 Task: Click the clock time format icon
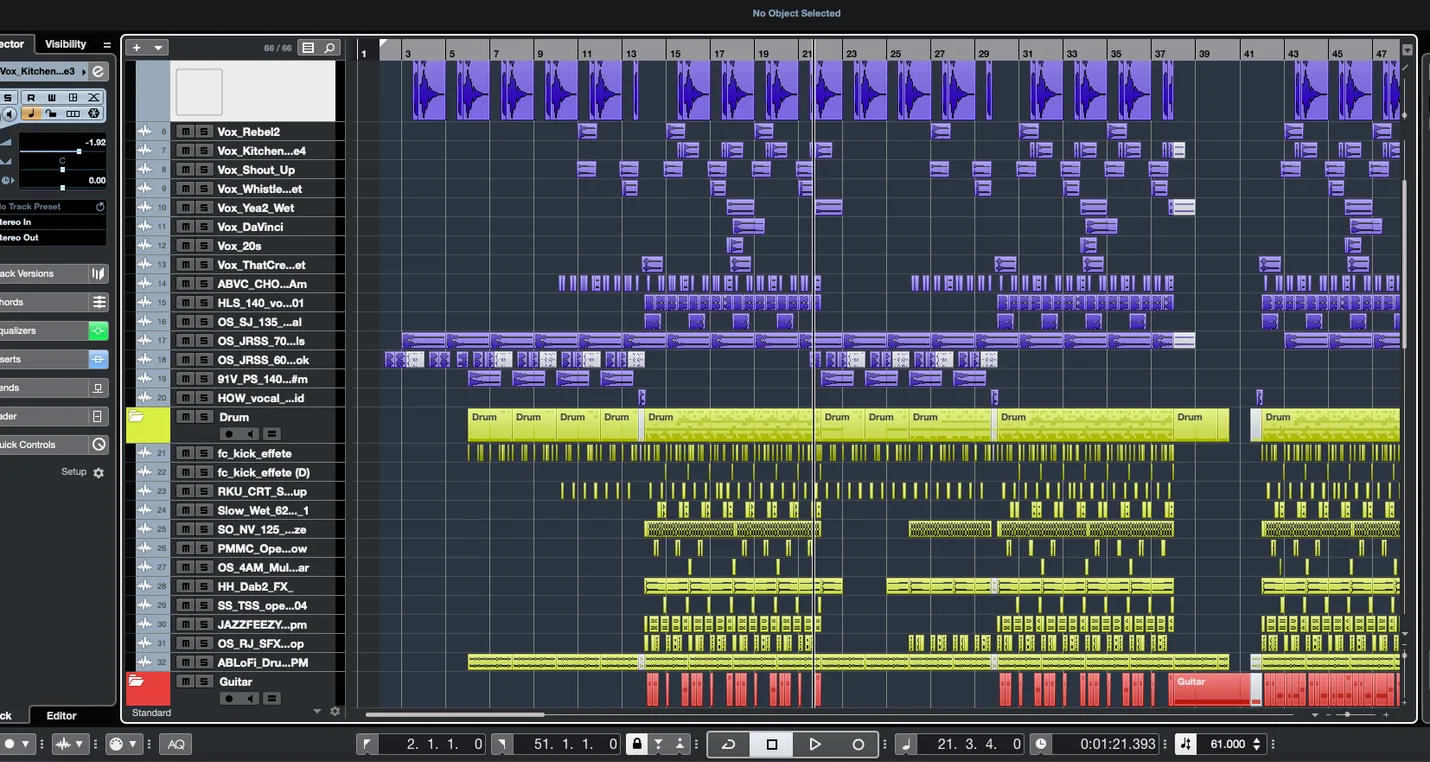[x=1040, y=744]
